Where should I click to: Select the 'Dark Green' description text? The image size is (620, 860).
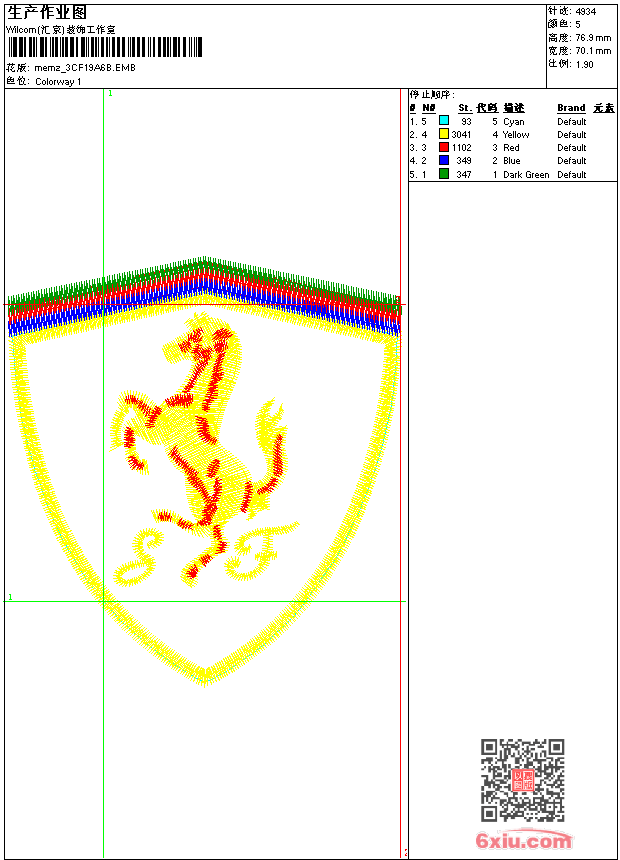point(526,174)
